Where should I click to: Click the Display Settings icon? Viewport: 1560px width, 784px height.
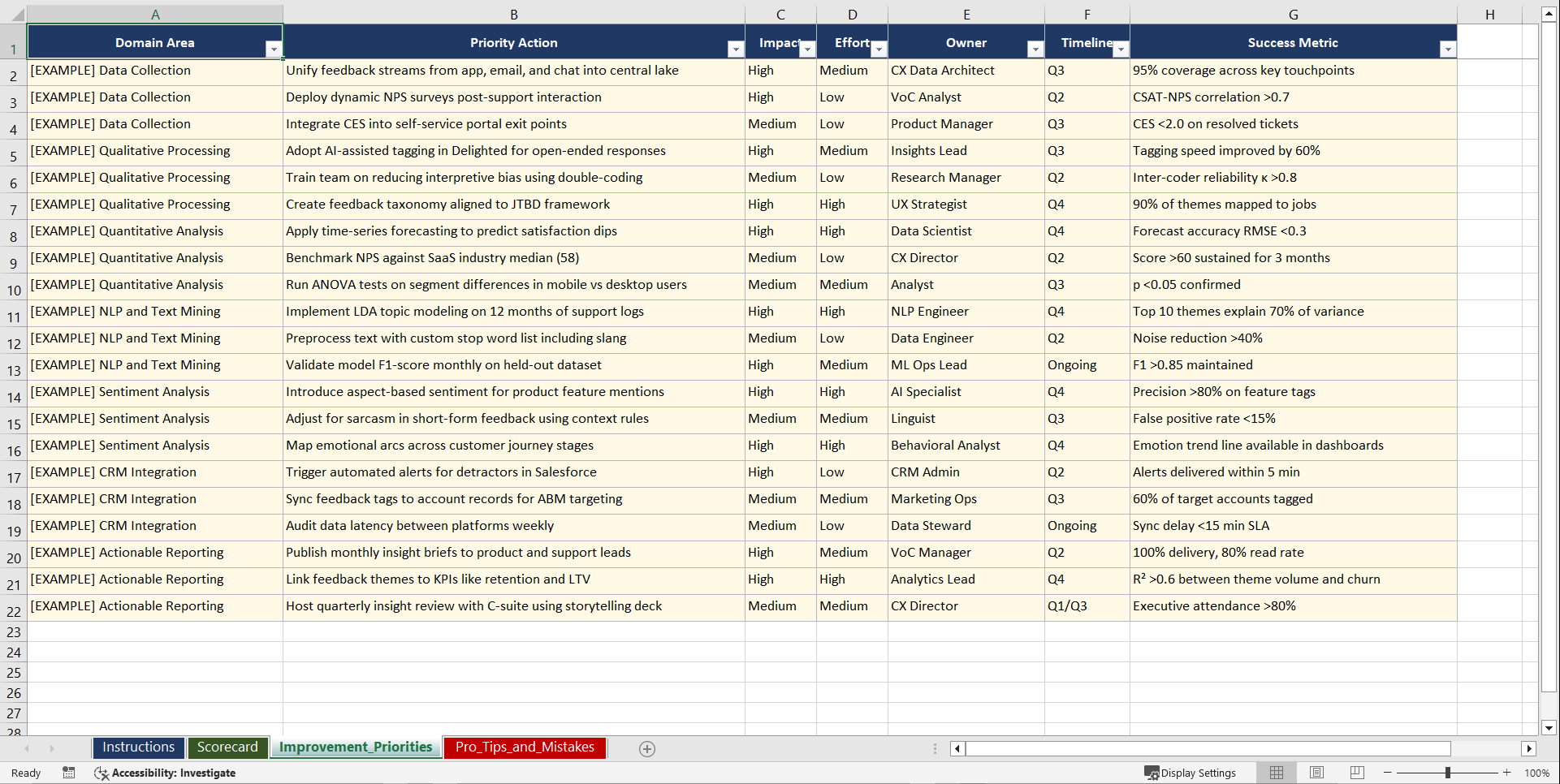[x=1191, y=773]
